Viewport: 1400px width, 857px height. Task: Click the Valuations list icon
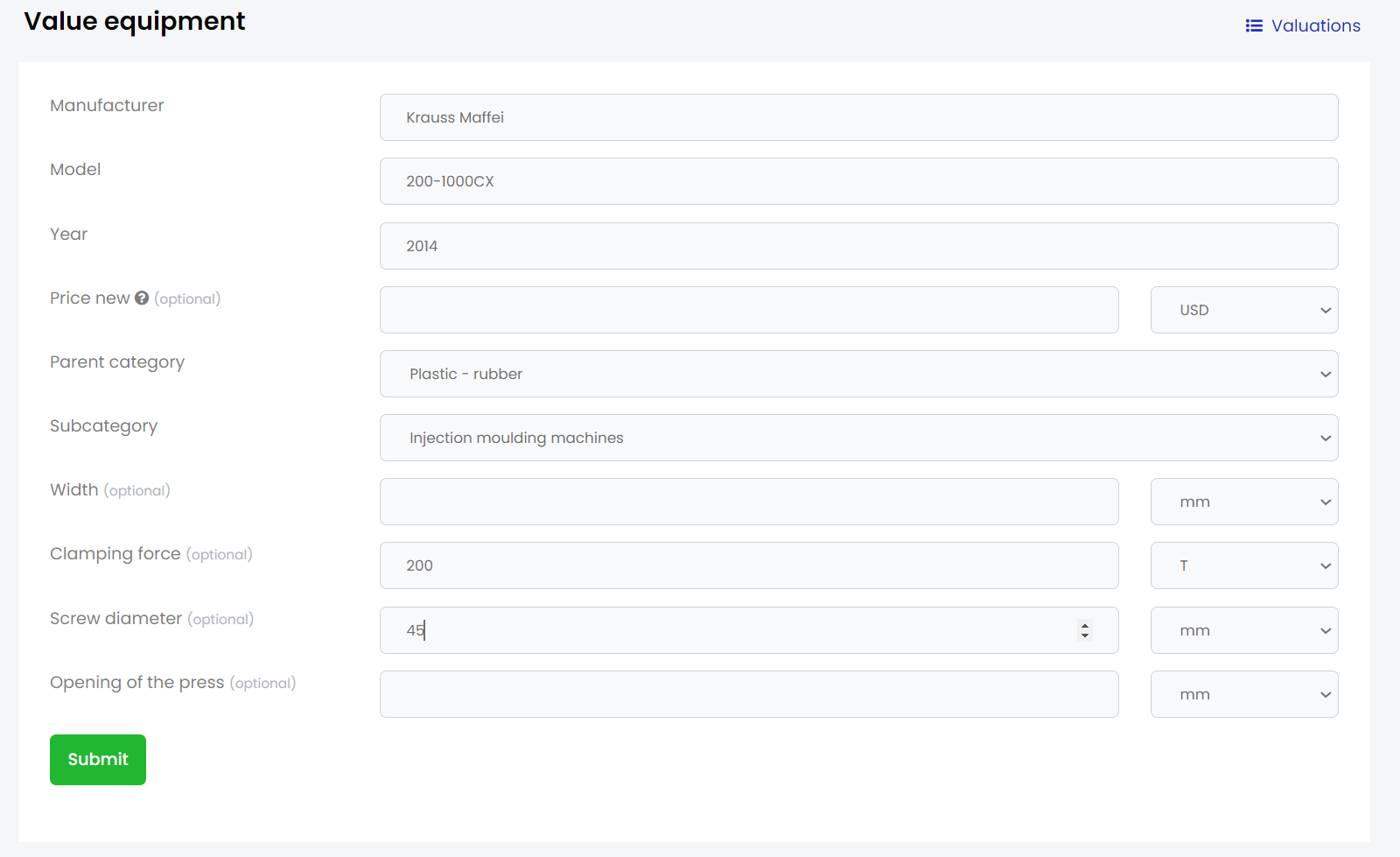(x=1254, y=26)
